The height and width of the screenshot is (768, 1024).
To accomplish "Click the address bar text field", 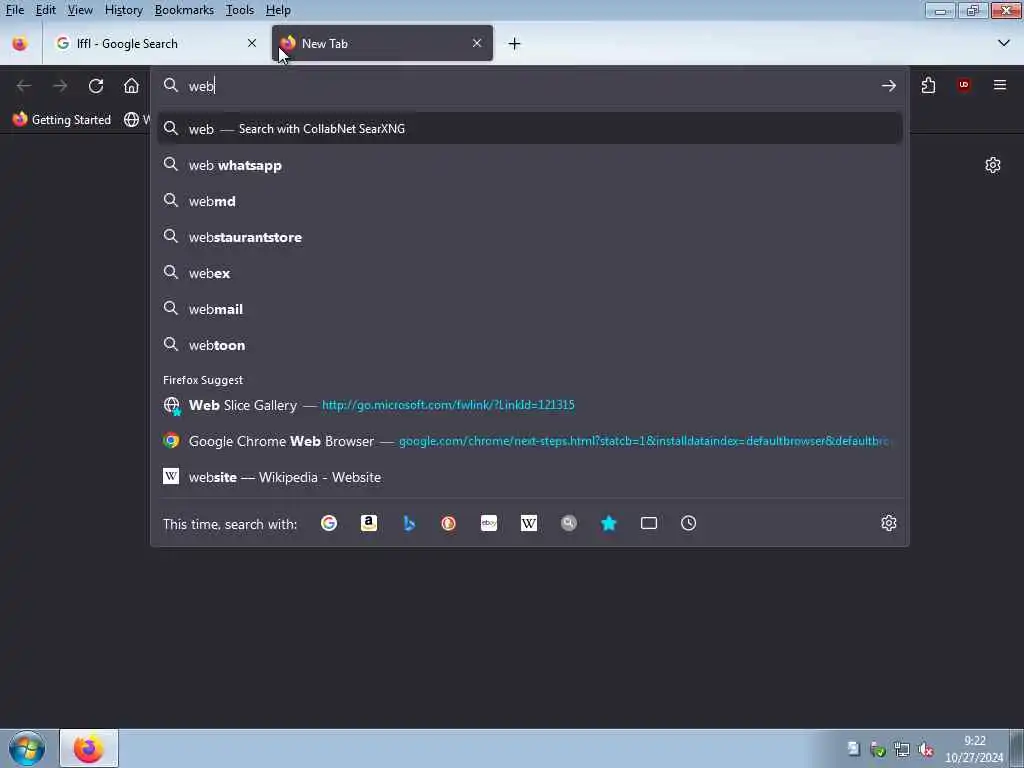I will pyautogui.click(x=529, y=86).
